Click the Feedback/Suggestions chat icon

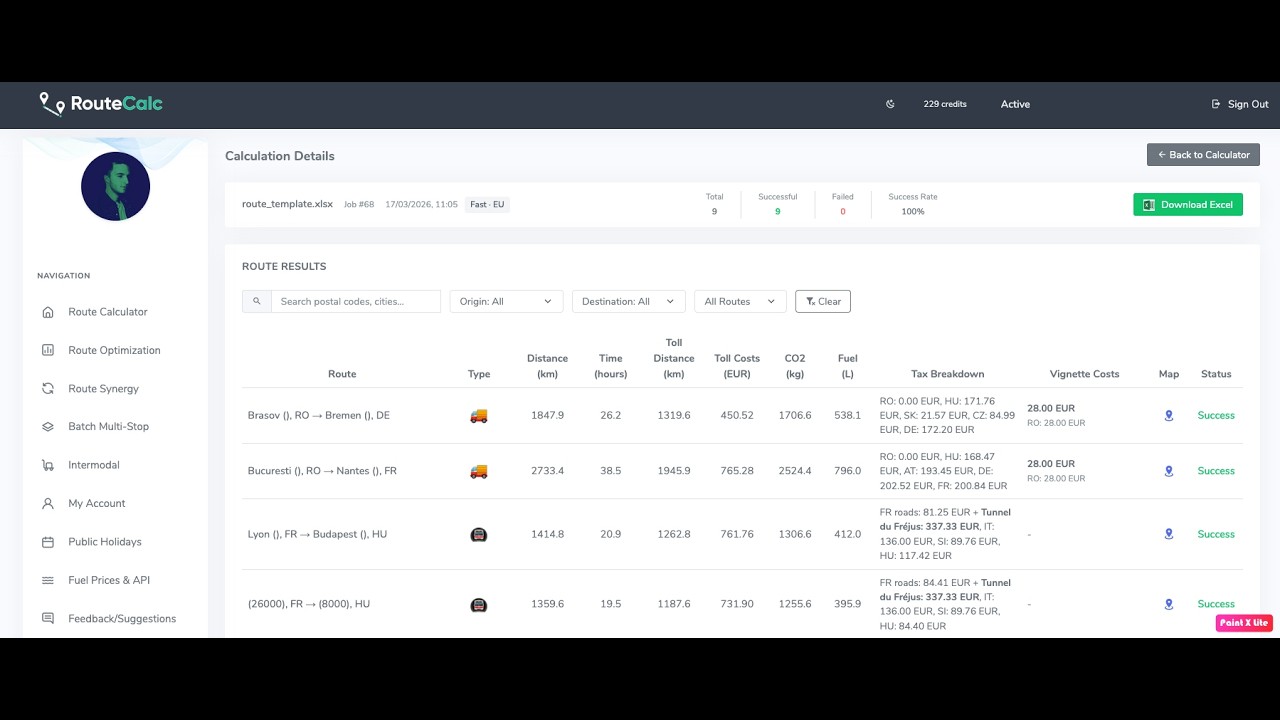48,619
